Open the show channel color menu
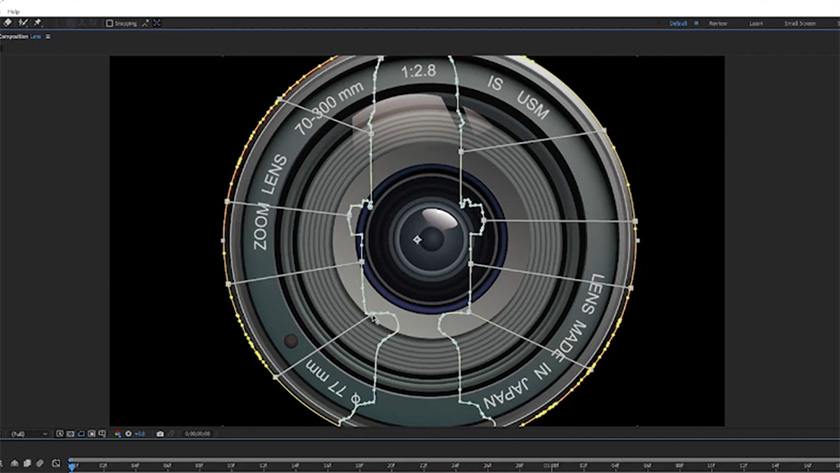This screenshot has height=473, width=840. pos(117,434)
